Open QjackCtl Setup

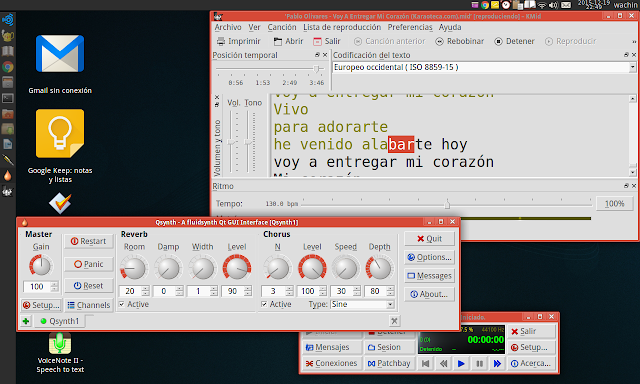pos(532,347)
